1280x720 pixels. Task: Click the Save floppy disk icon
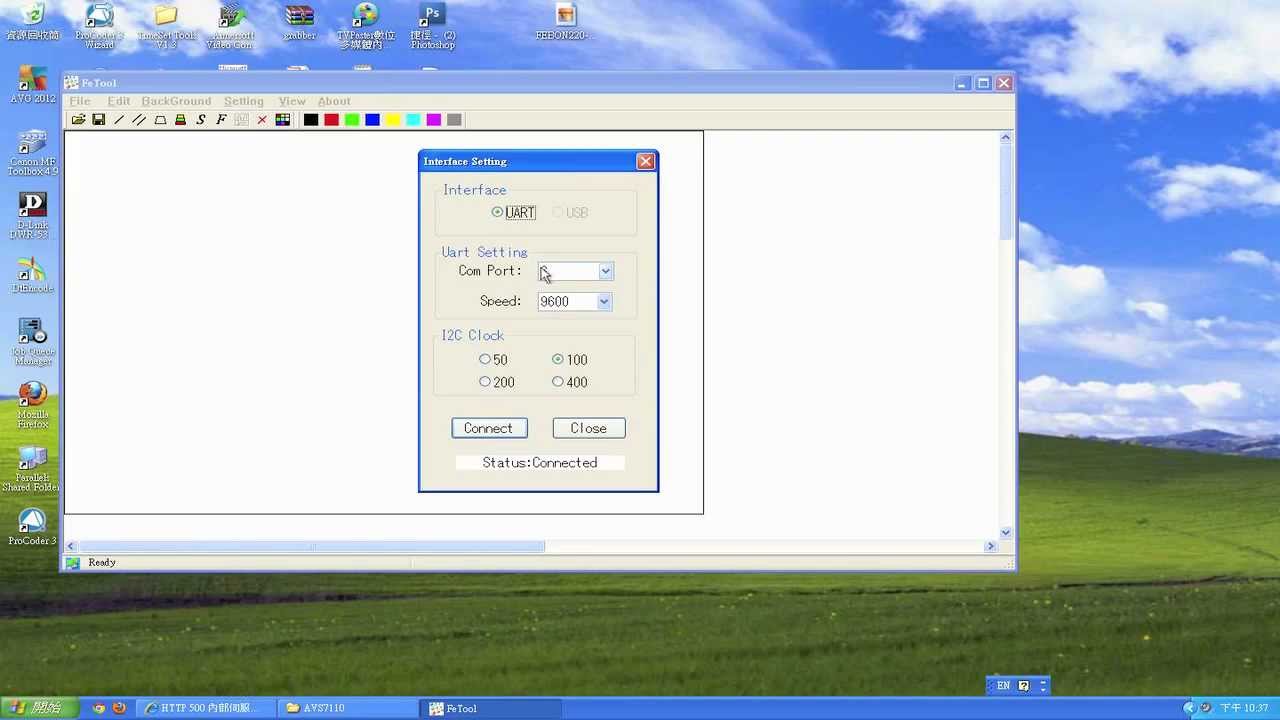point(98,120)
